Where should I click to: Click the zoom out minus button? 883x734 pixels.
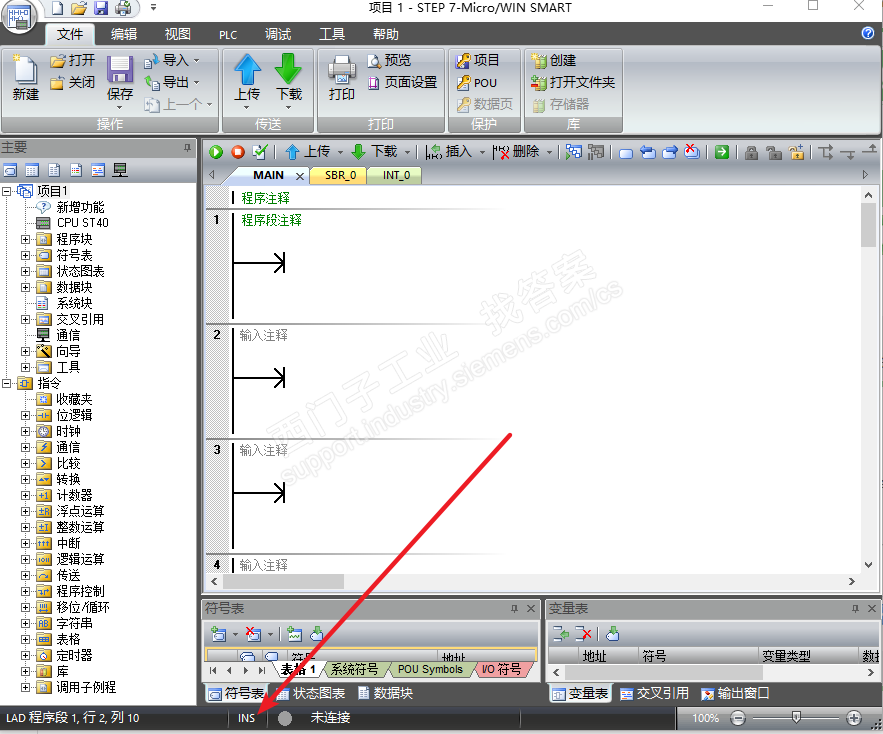click(x=738, y=718)
